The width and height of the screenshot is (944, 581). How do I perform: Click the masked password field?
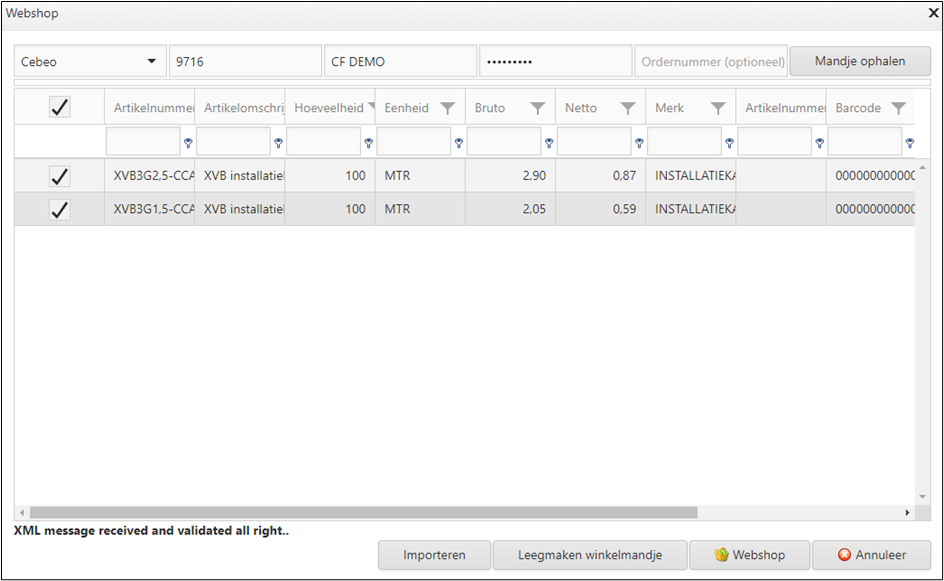point(556,61)
